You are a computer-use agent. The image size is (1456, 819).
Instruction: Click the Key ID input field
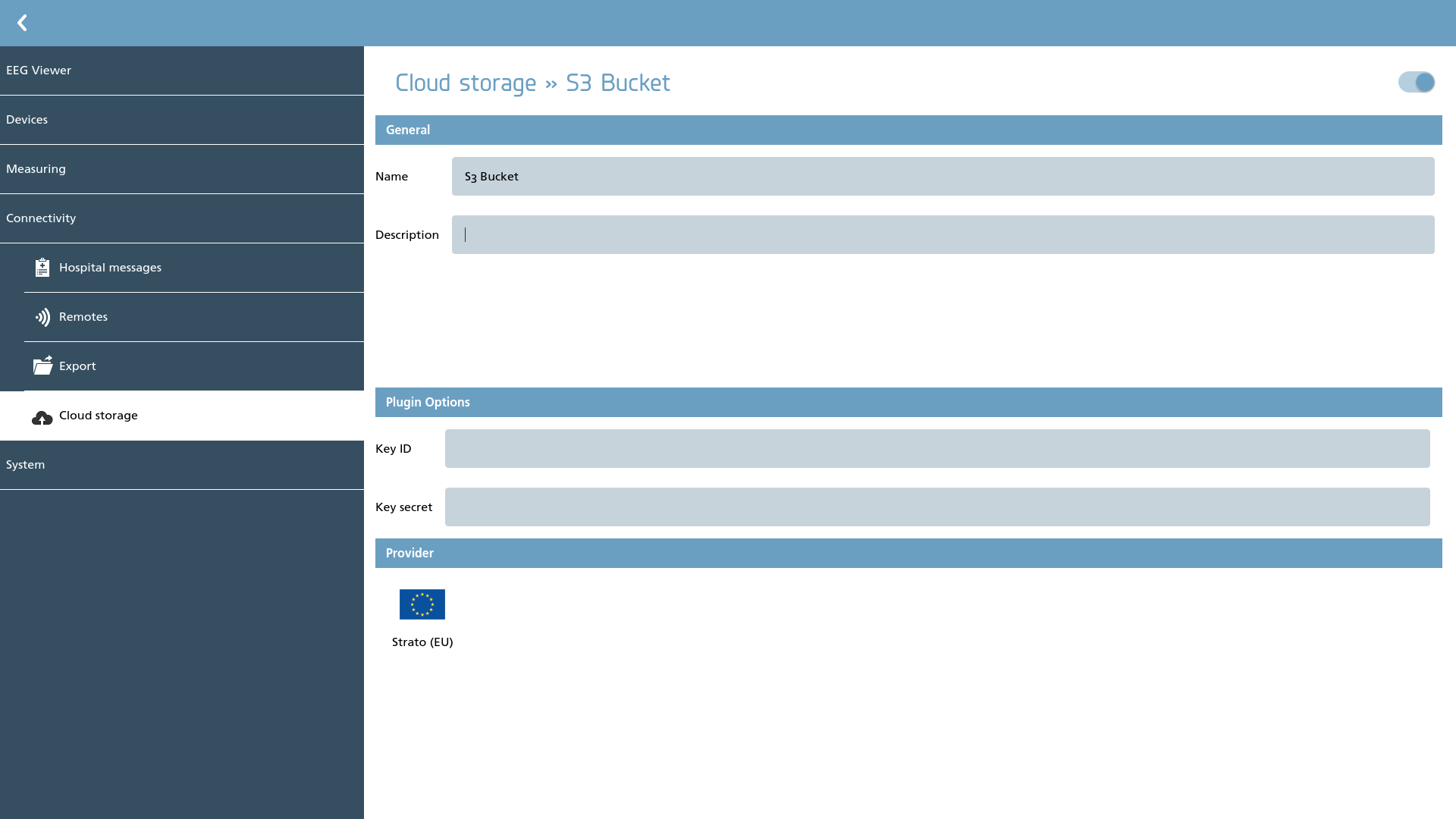click(x=937, y=448)
